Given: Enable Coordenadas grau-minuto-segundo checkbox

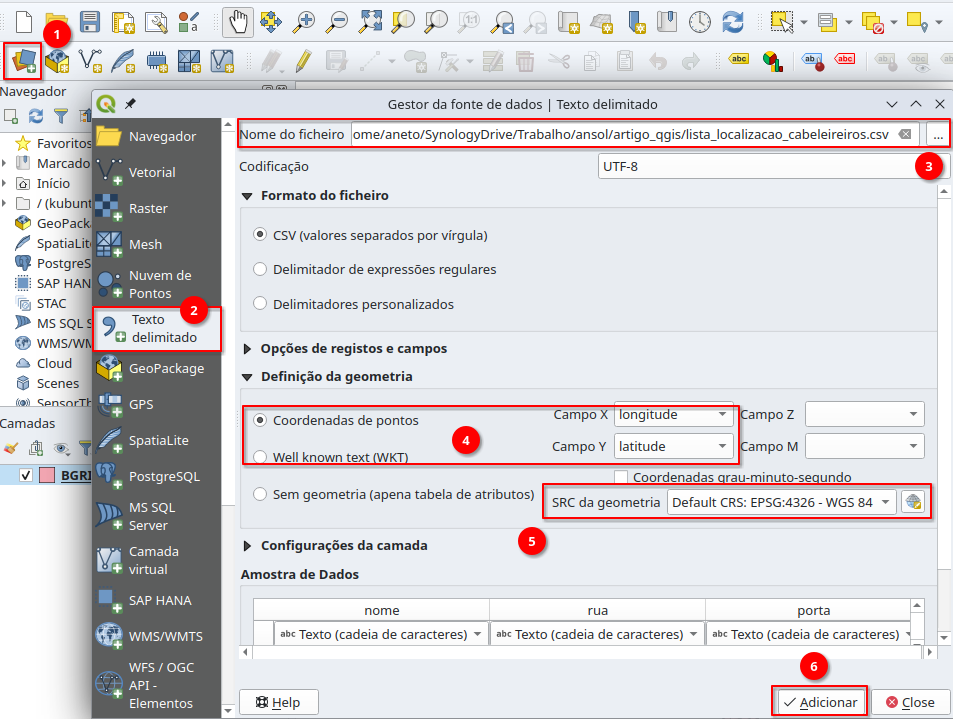Looking at the screenshot, I should 621,477.
